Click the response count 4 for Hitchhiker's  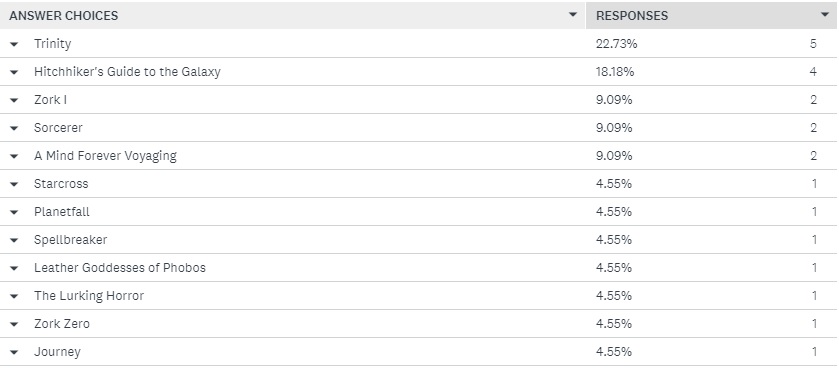pyautogui.click(x=813, y=72)
